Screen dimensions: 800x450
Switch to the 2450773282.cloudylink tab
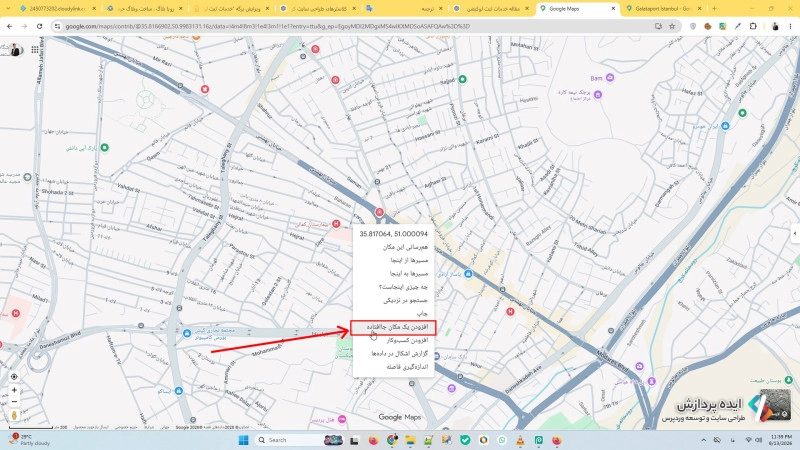point(57,9)
